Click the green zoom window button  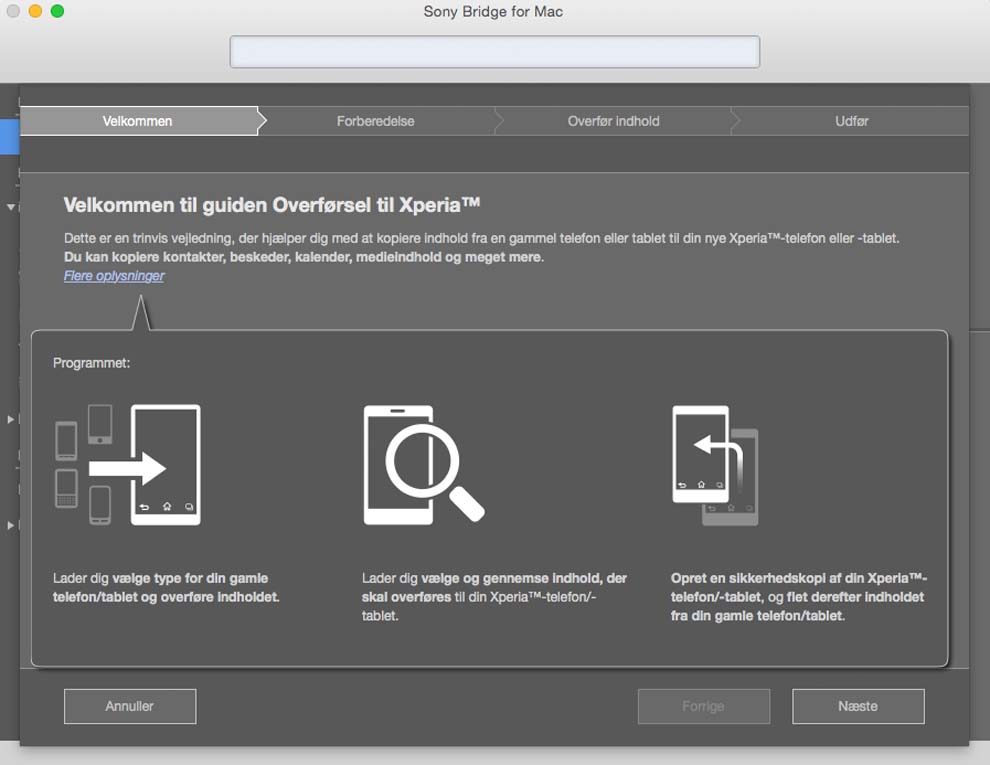pos(57,11)
